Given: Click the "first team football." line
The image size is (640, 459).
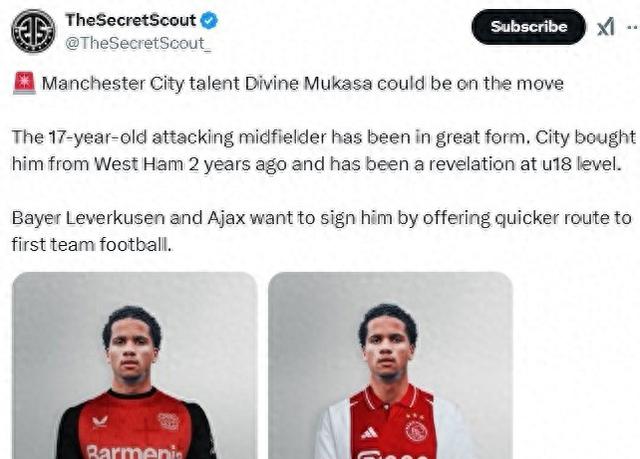Looking at the screenshot, I should 92,243.
